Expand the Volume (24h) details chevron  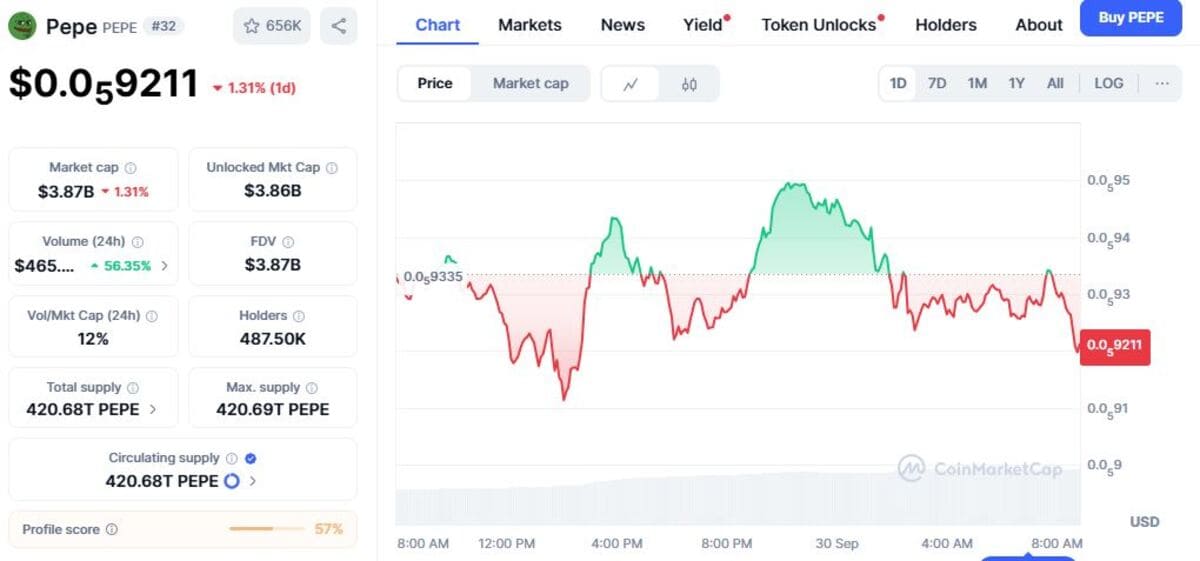[164, 266]
